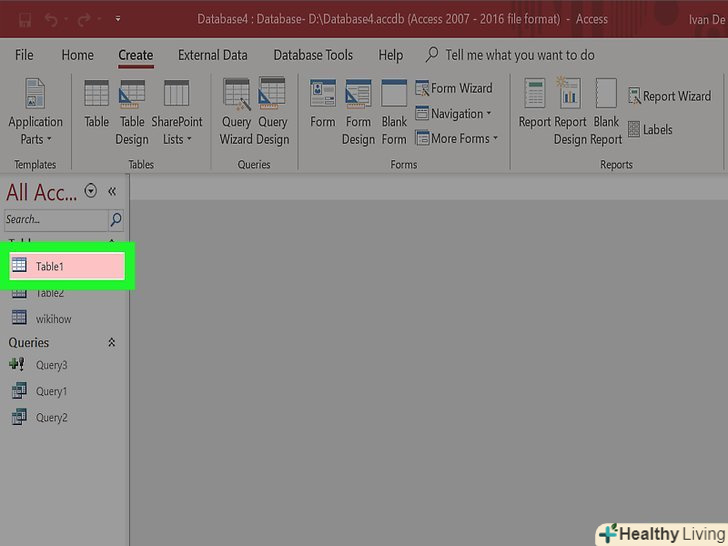Viewport: 728px width, 546px height.
Task: Click the Tell me search box
Action: tap(511, 55)
